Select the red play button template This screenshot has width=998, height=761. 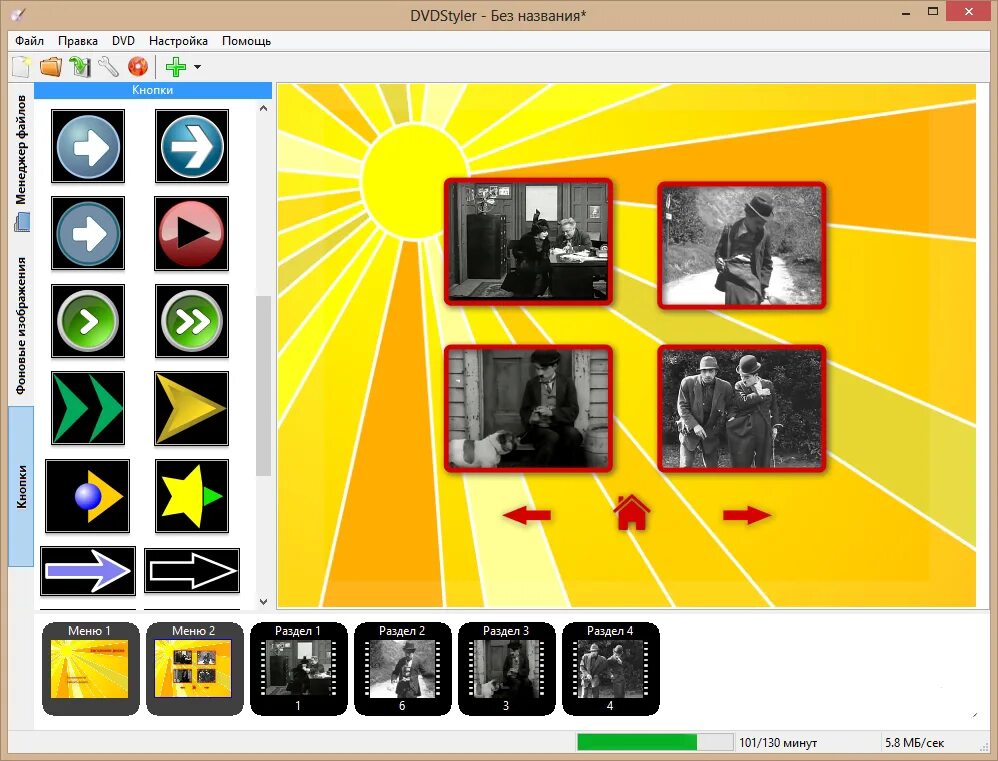coord(192,234)
